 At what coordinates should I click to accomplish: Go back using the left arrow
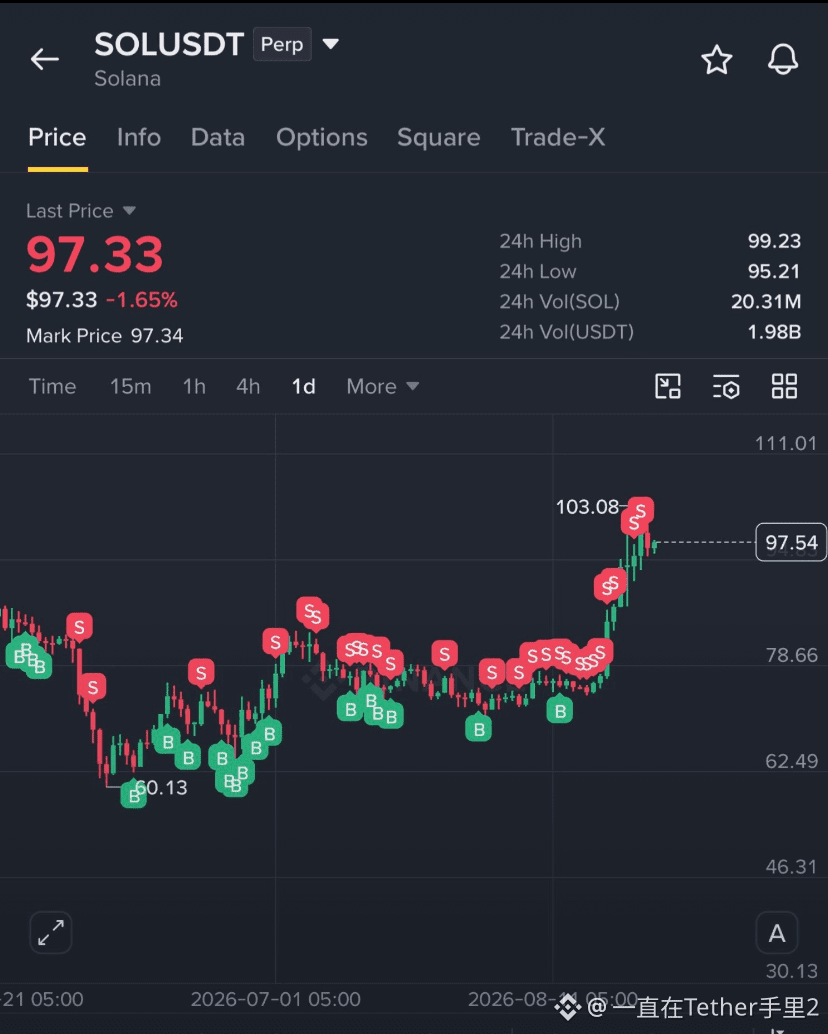tap(45, 59)
